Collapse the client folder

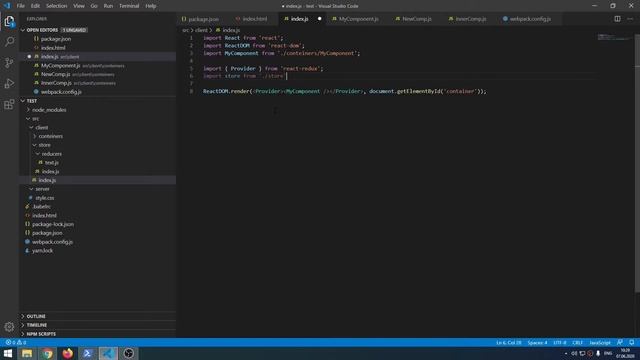[41, 127]
